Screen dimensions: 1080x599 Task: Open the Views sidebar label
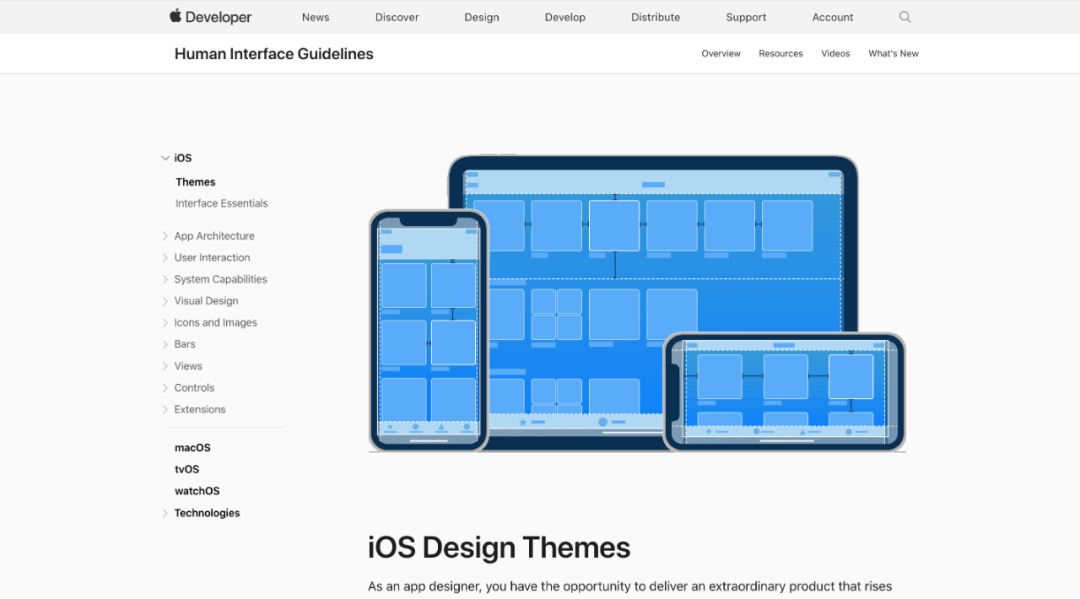tap(188, 366)
